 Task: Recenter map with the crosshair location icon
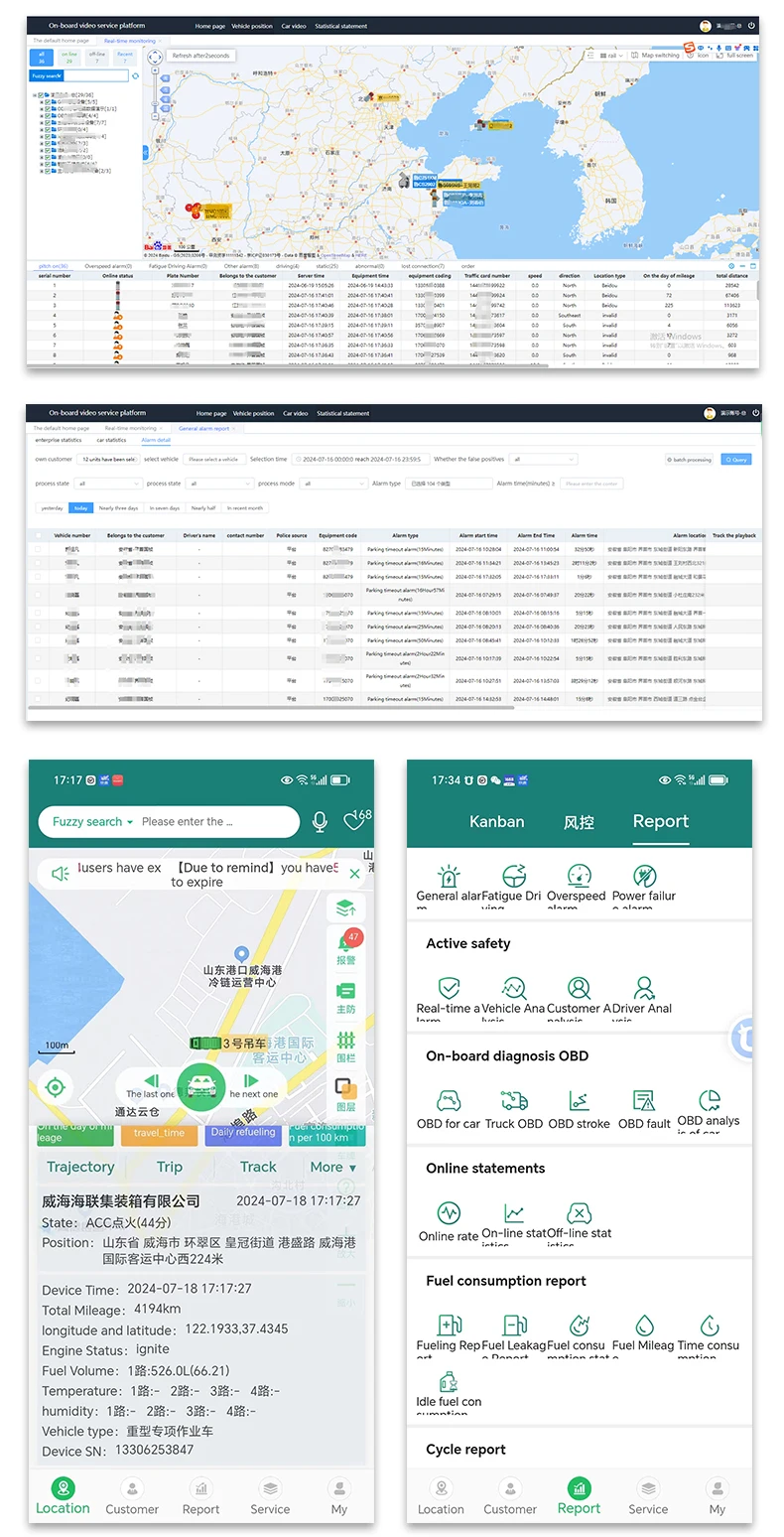click(x=56, y=1087)
